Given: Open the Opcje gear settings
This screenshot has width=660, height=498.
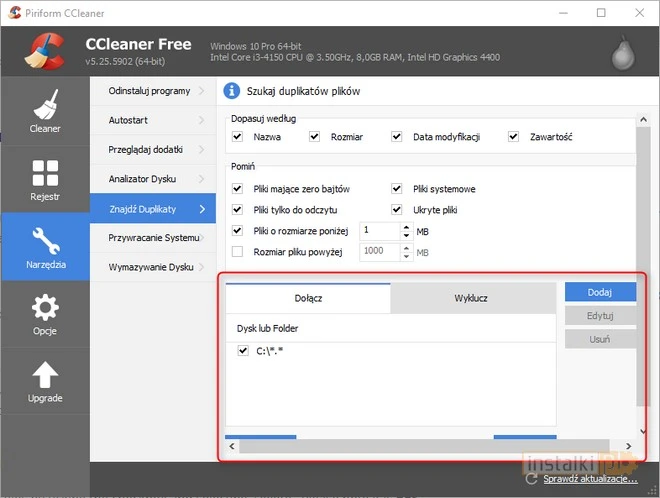Looking at the screenshot, I should [45, 314].
